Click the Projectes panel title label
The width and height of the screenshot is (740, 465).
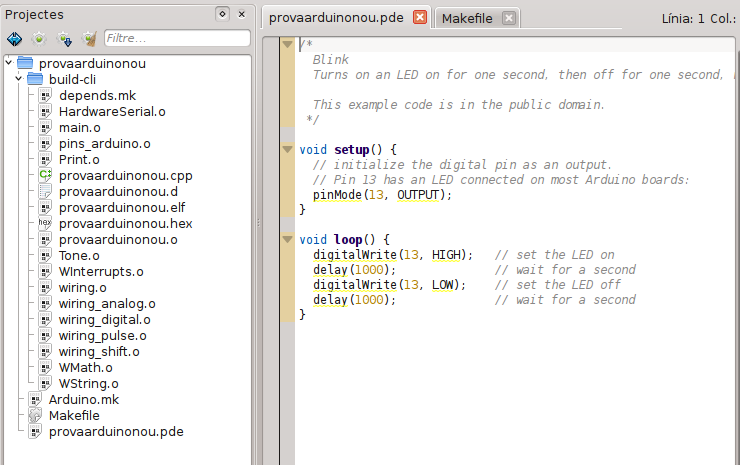34,15
